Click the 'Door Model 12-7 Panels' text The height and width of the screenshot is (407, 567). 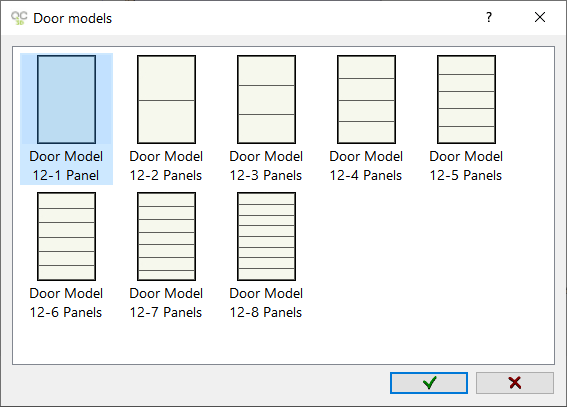[166, 303]
